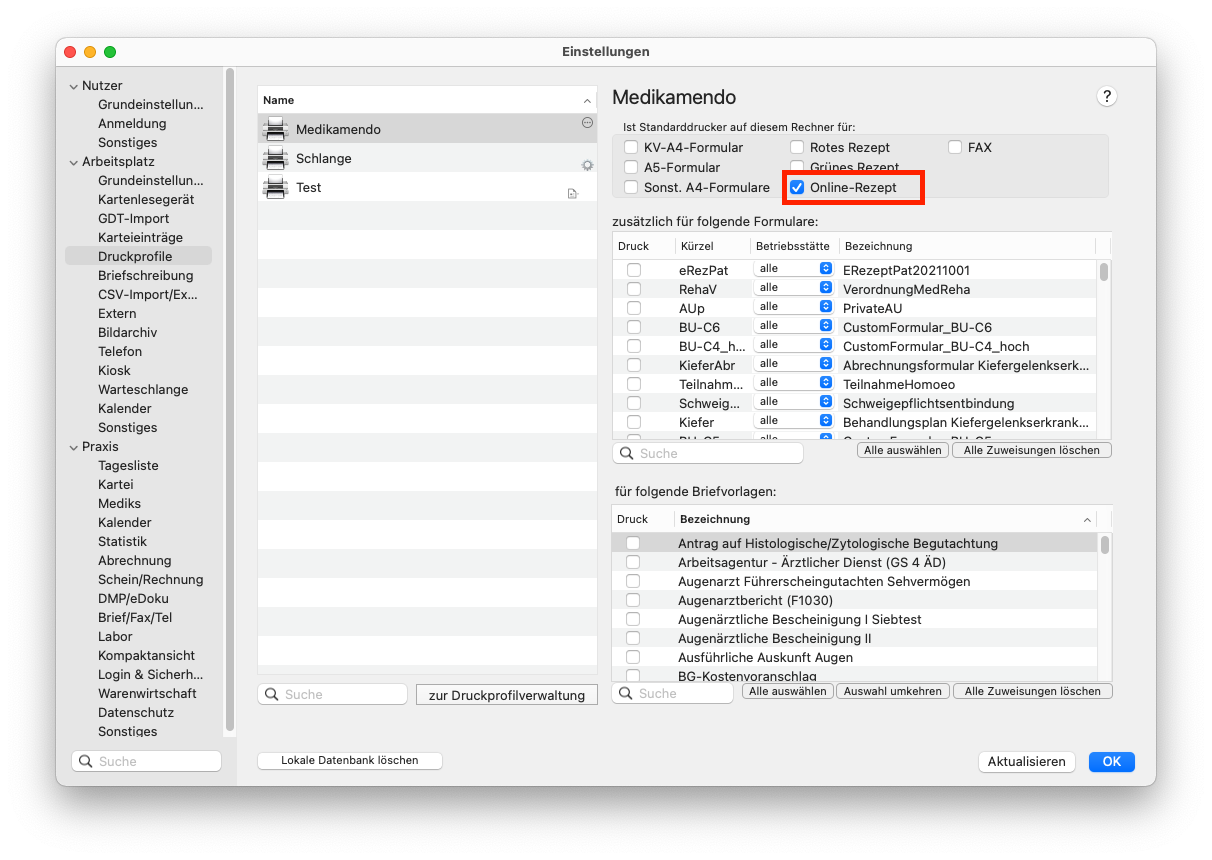
Task: Select Abrechnung in the sidebar
Action: [135, 560]
